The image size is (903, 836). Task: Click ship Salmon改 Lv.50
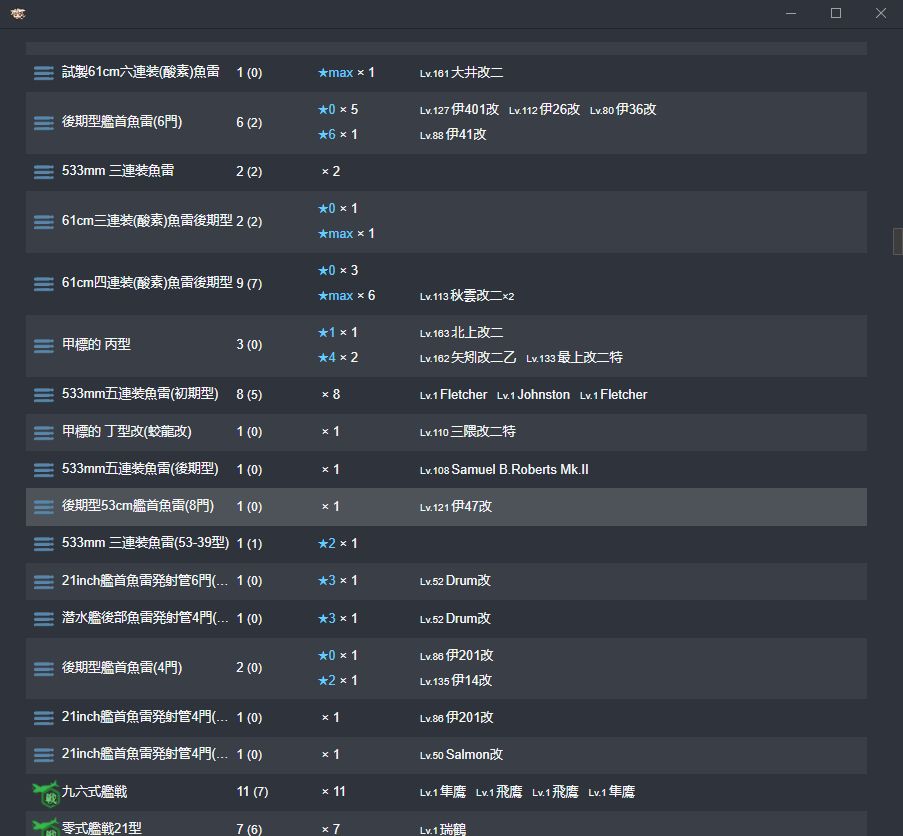461,755
